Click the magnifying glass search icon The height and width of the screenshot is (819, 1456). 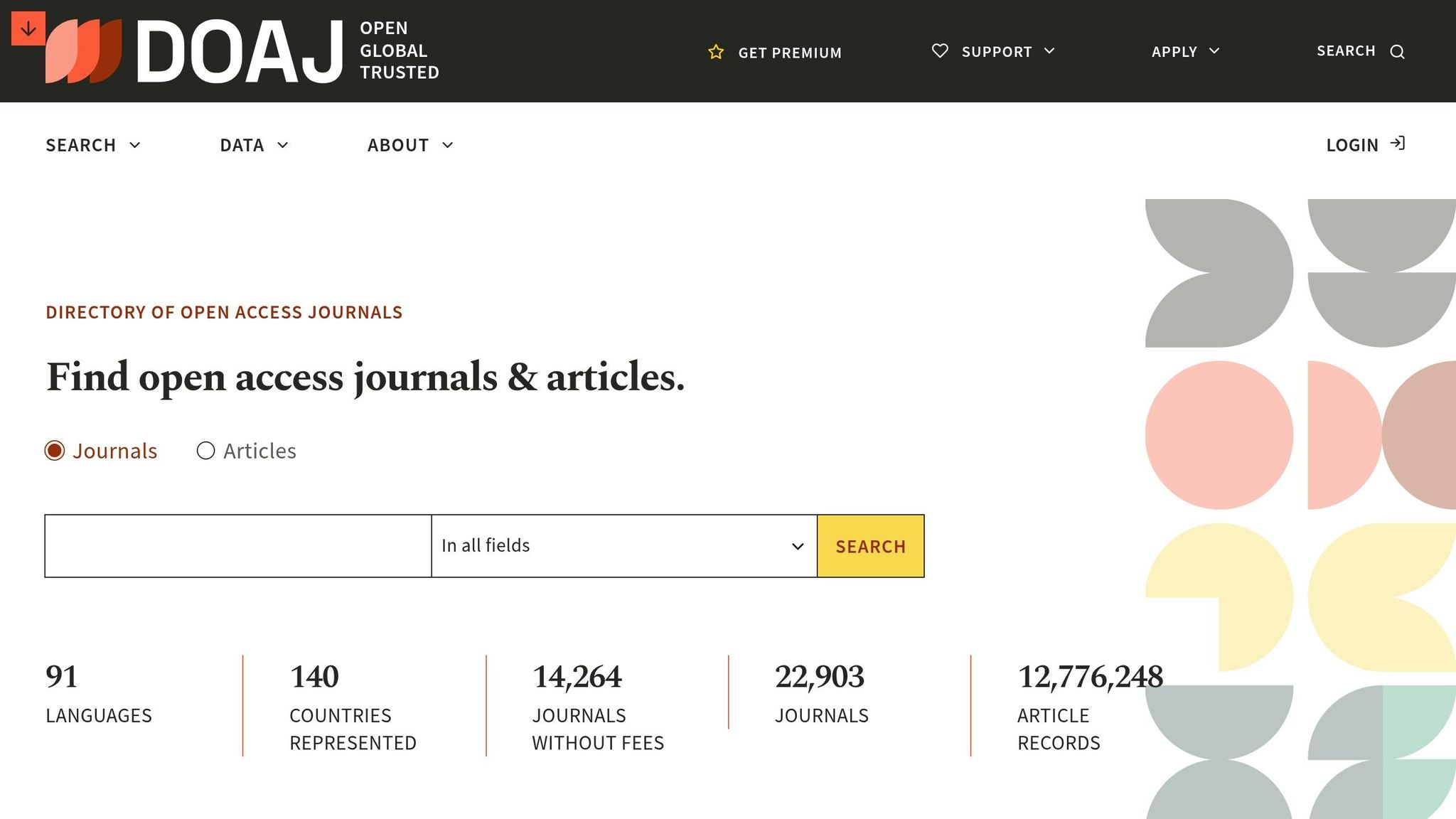[x=1397, y=52]
